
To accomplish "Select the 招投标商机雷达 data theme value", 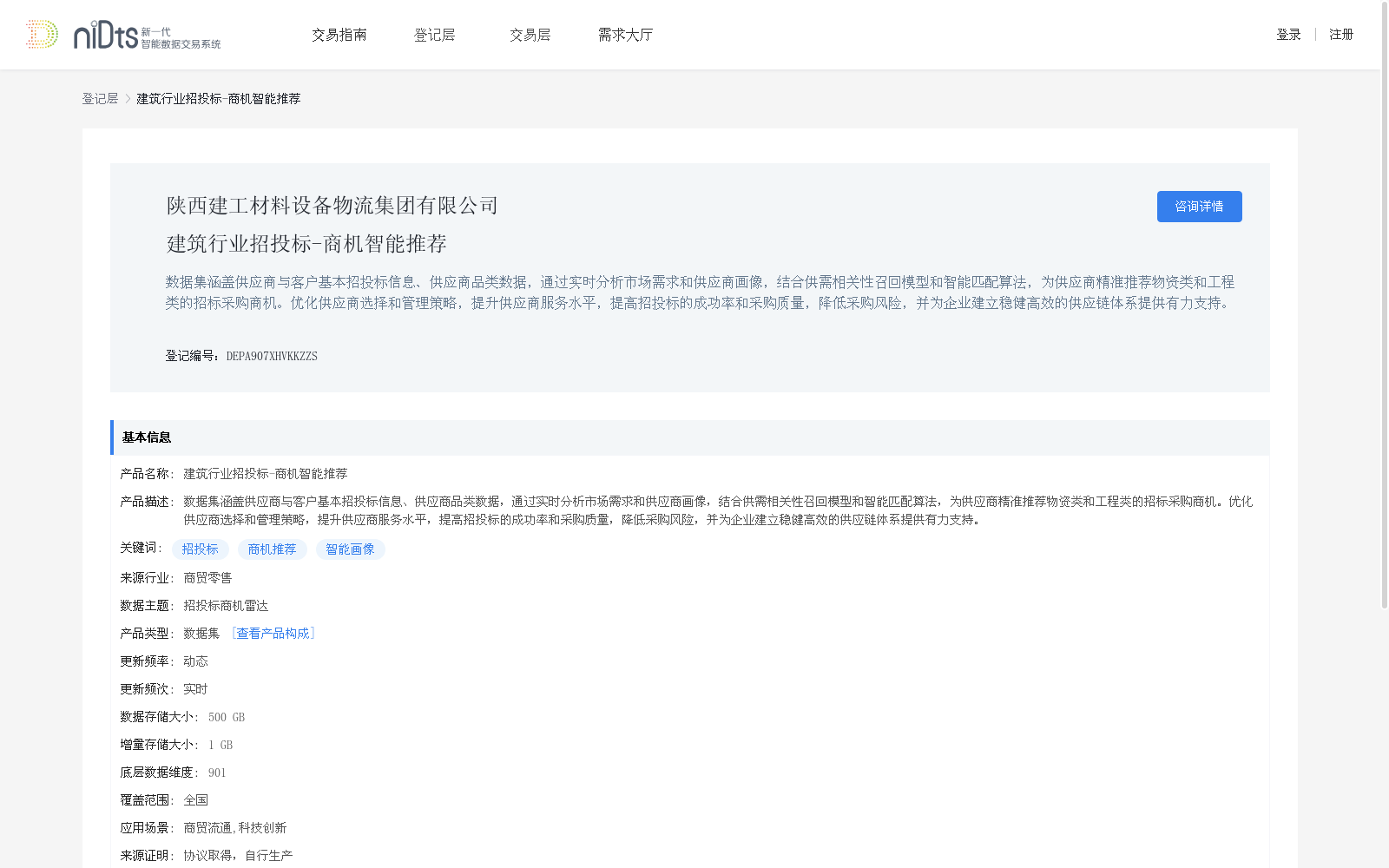I will 226,606.
